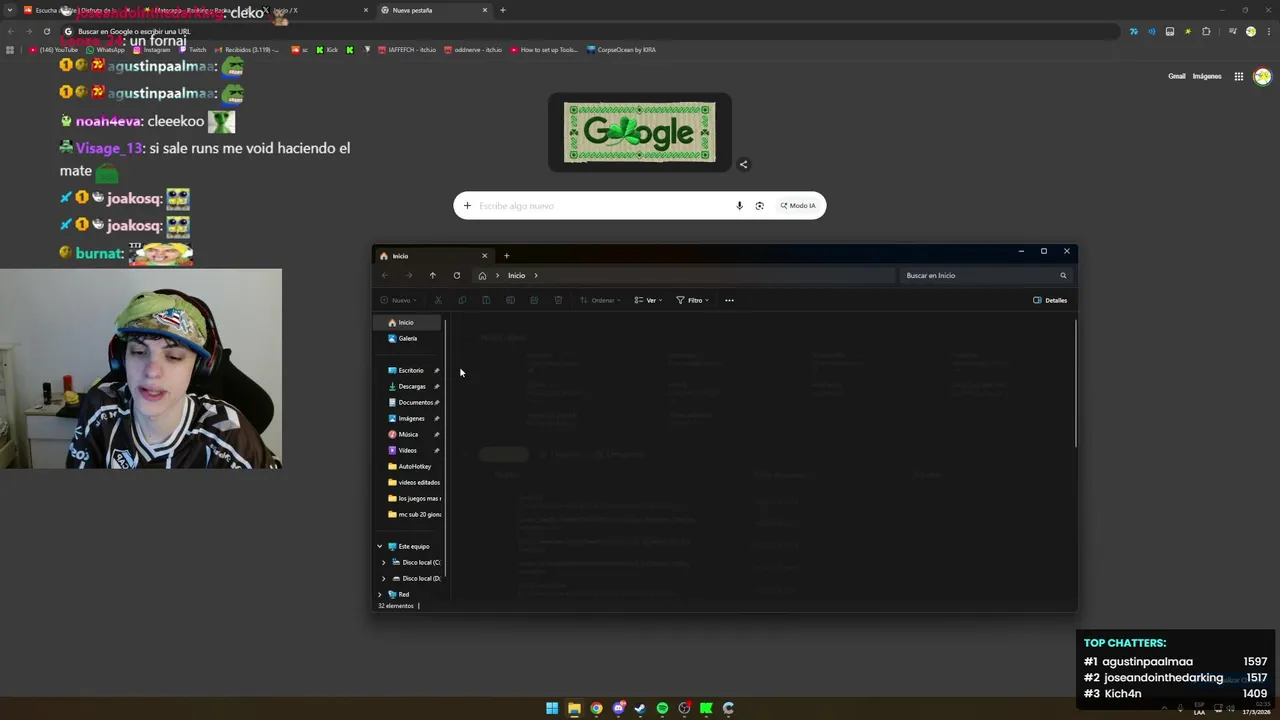
Task: Click the home icon in Explorer address bar
Action: pyautogui.click(x=482, y=275)
